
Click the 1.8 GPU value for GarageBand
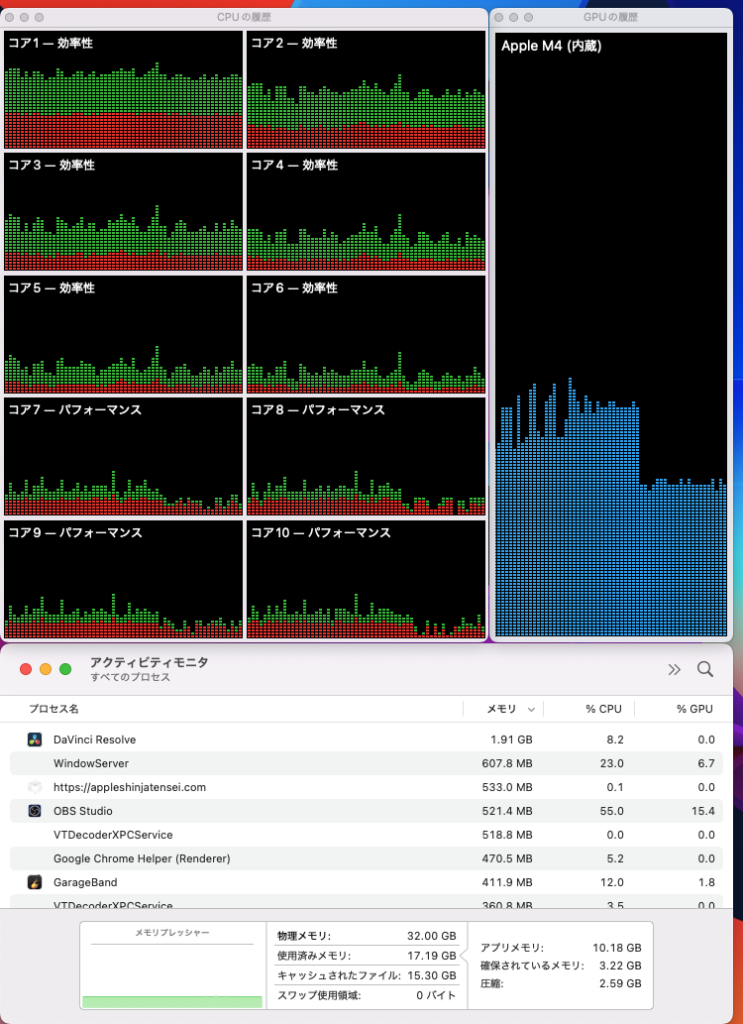point(707,882)
